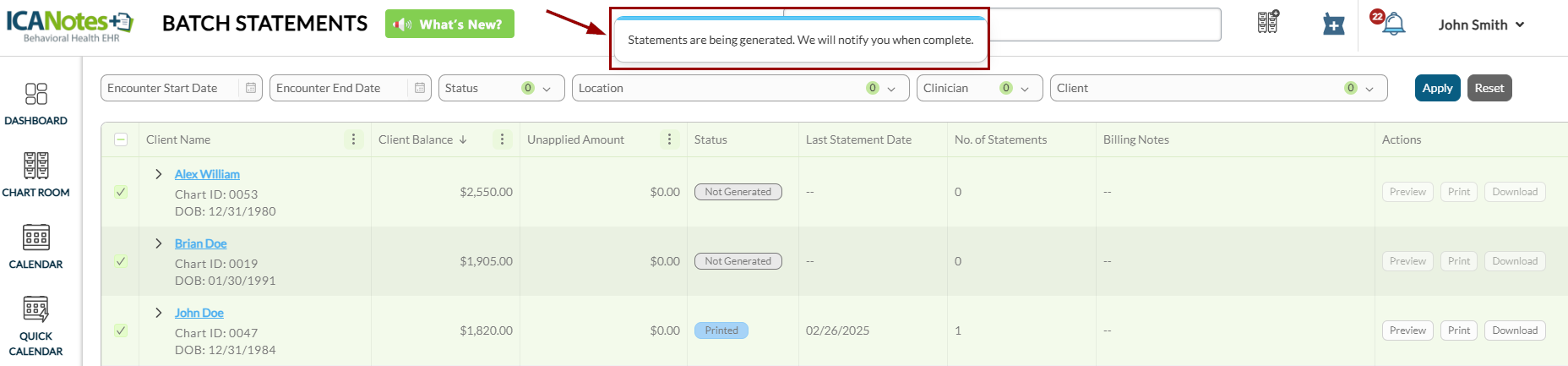This screenshot has height=366, width=1568.
Task: Uncheck the Brian Doe row checkbox
Action: coord(121,261)
